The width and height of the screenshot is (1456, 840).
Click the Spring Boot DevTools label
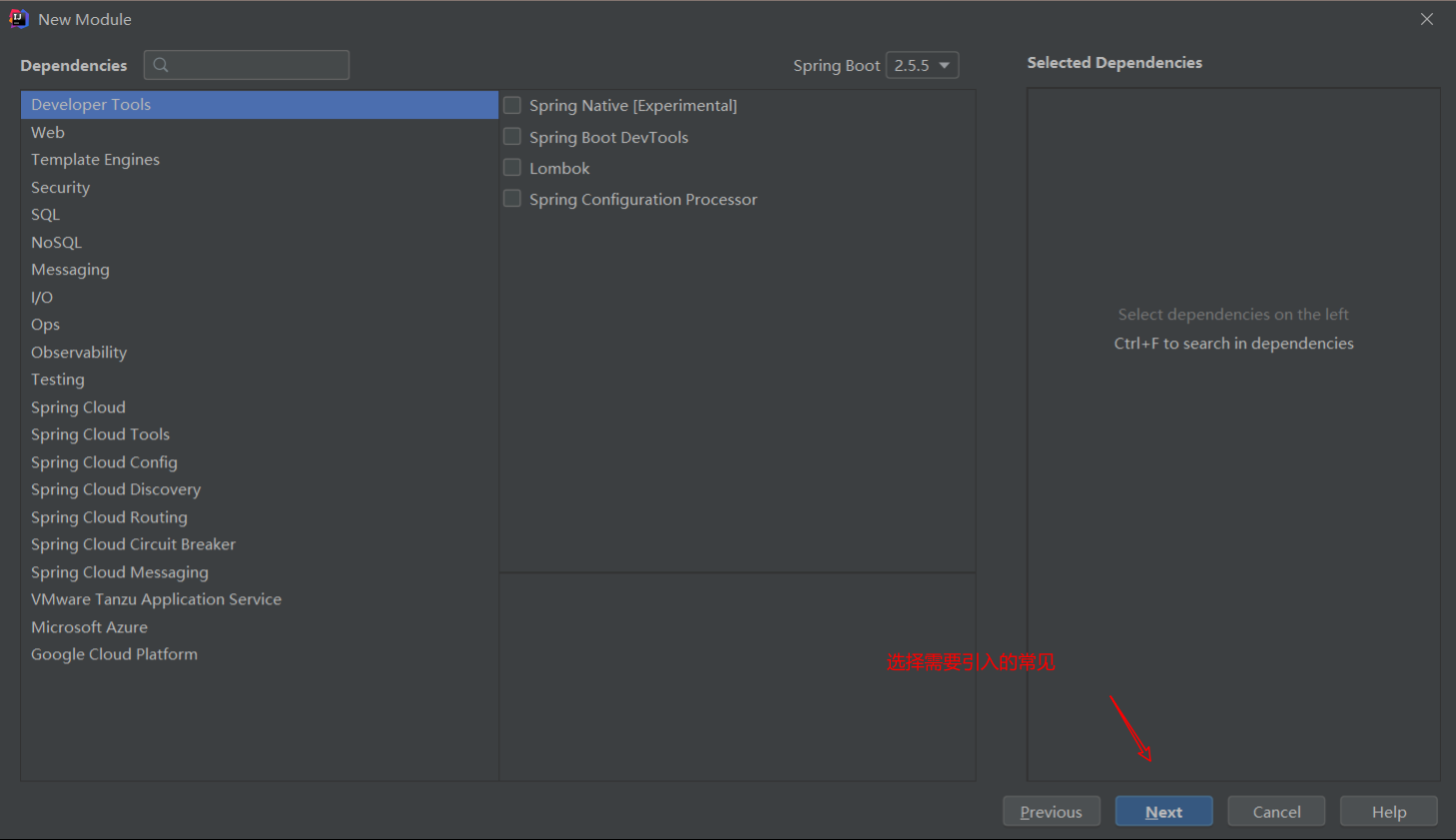pos(609,137)
